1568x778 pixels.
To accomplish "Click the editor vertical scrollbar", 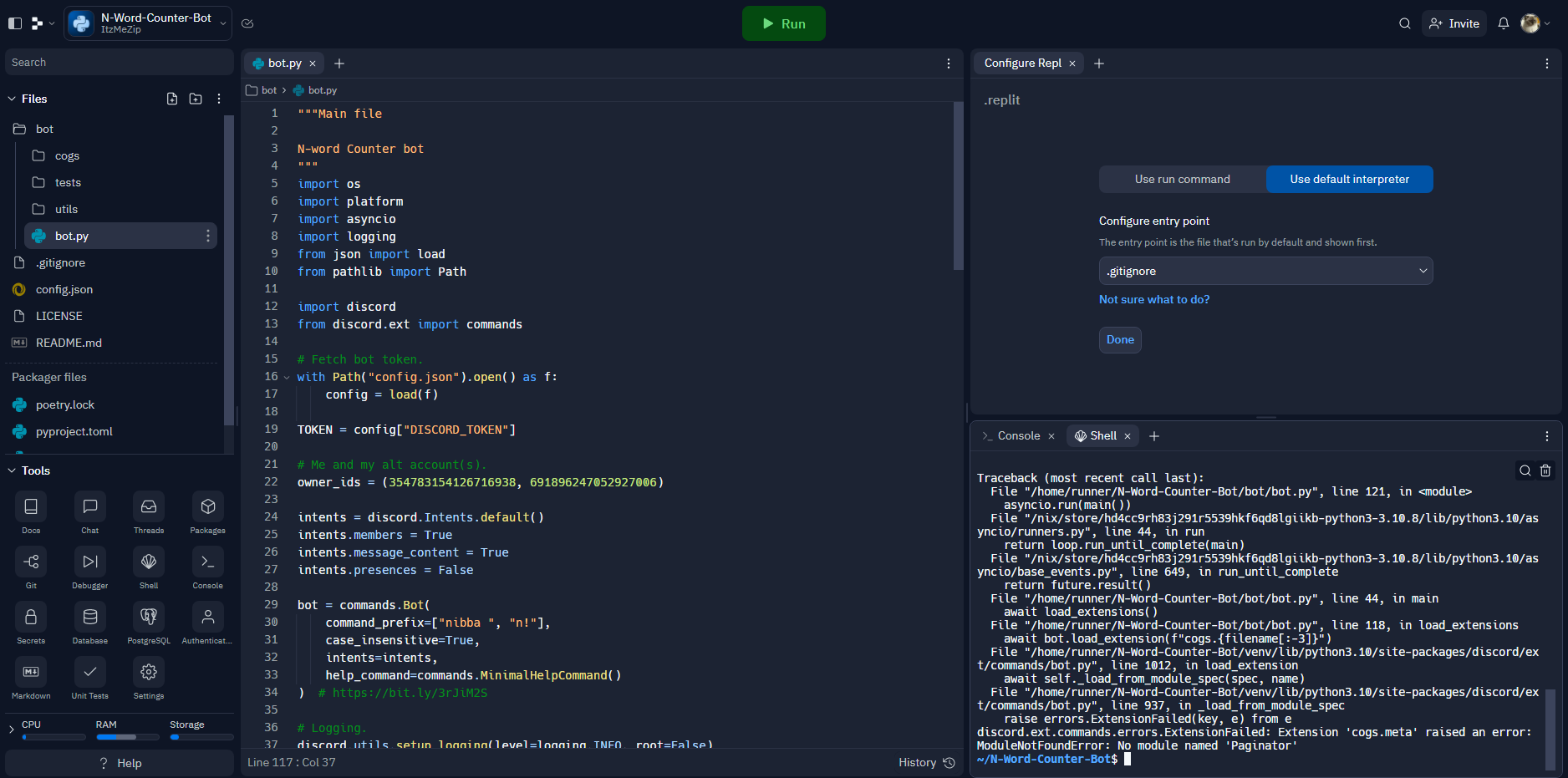I will 958,186.
